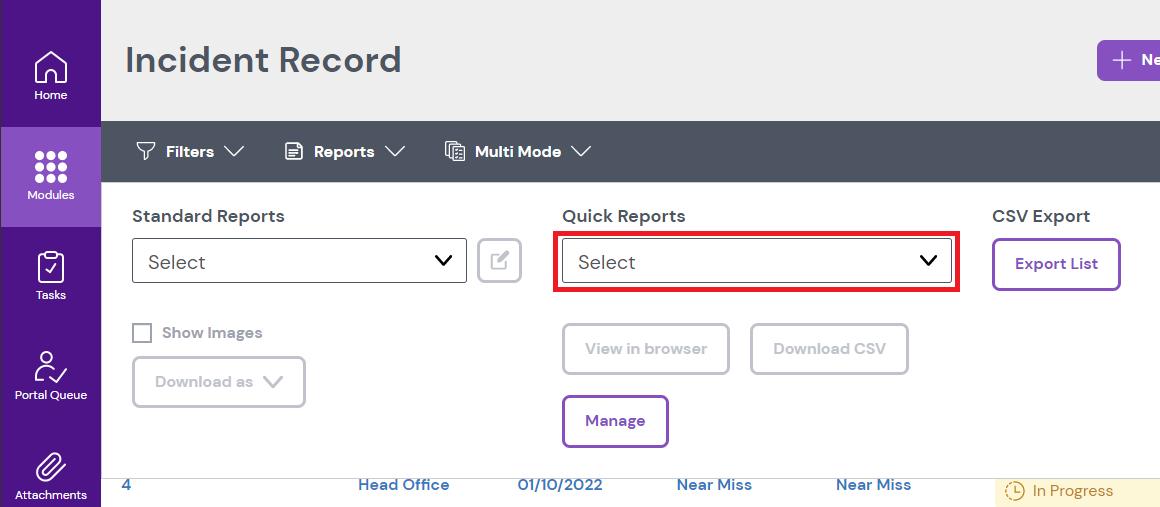This screenshot has height=507, width=1160.
Task: Click the edit standard report pencil icon
Action: click(x=499, y=261)
